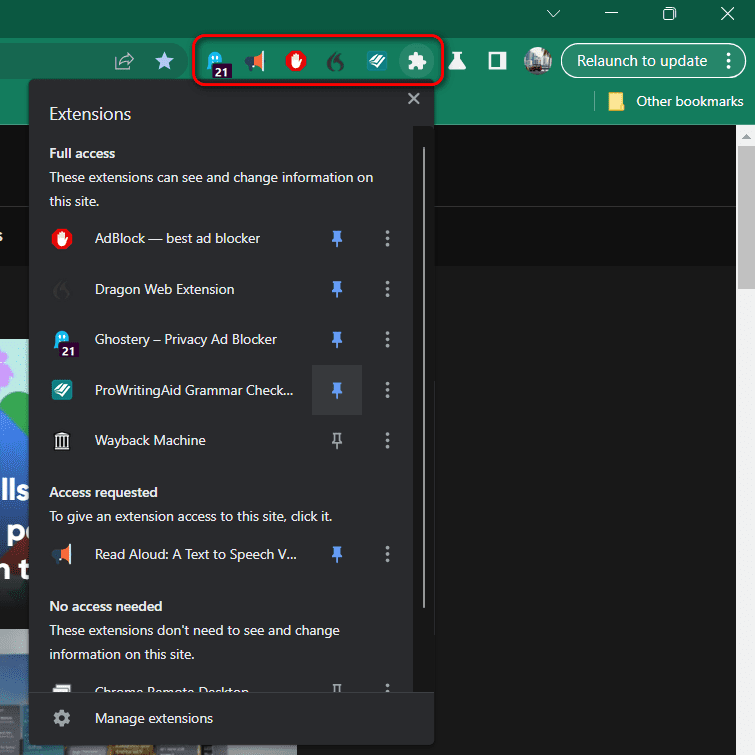The width and height of the screenshot is (755, 755).
Task: Open the Dragon flame toolbar icon
Action: [x=336, y=62]
